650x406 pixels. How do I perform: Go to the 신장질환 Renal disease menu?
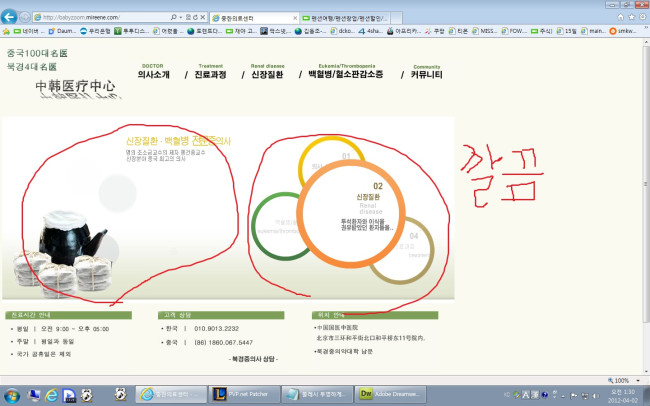coord(268,73)
